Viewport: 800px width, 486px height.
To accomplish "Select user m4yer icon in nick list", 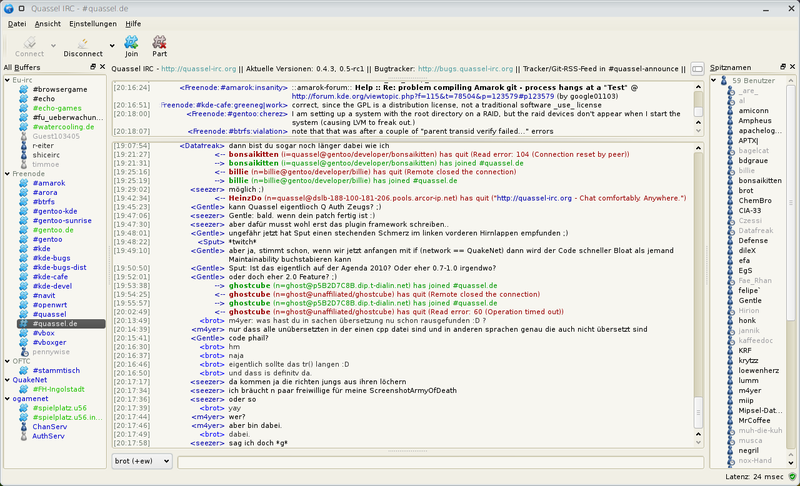I will 731,390.
